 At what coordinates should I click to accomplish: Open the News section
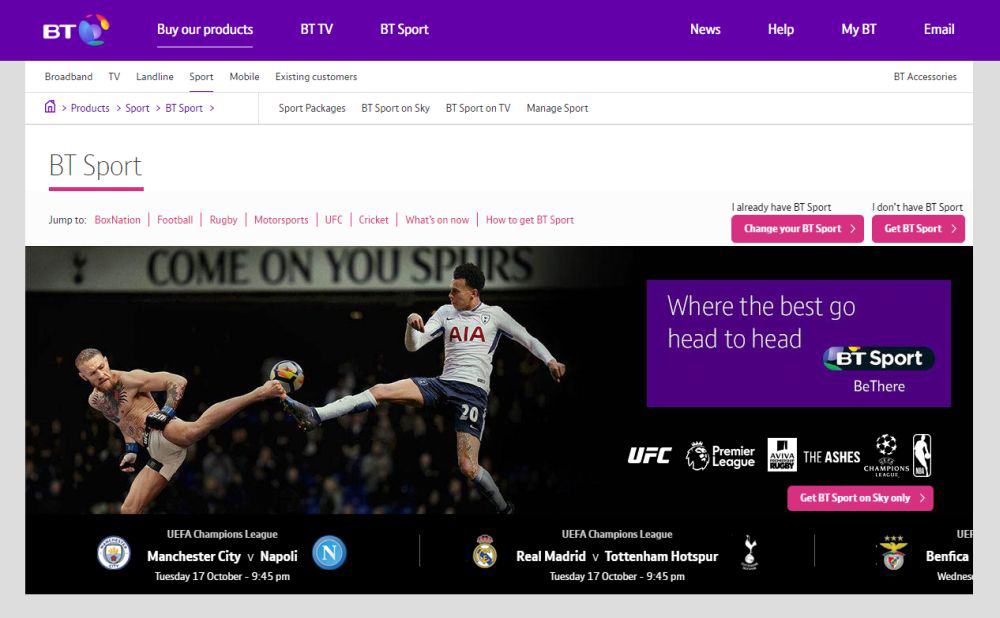tap(705, 29)
